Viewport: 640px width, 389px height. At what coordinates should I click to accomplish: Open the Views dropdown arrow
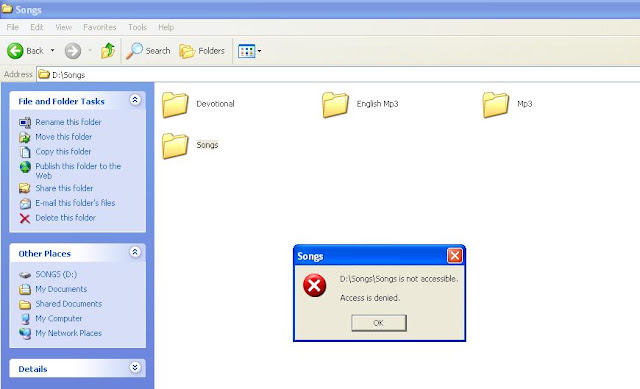coord(260,51)
